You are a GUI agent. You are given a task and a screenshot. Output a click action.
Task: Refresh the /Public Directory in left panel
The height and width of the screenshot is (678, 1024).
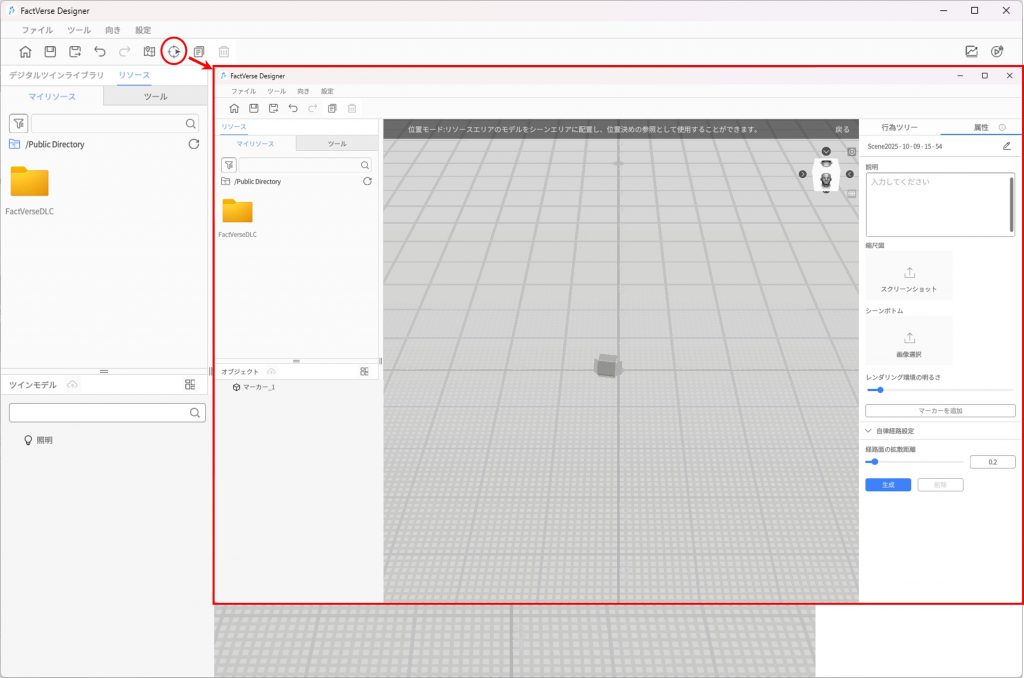coord(193,144)
